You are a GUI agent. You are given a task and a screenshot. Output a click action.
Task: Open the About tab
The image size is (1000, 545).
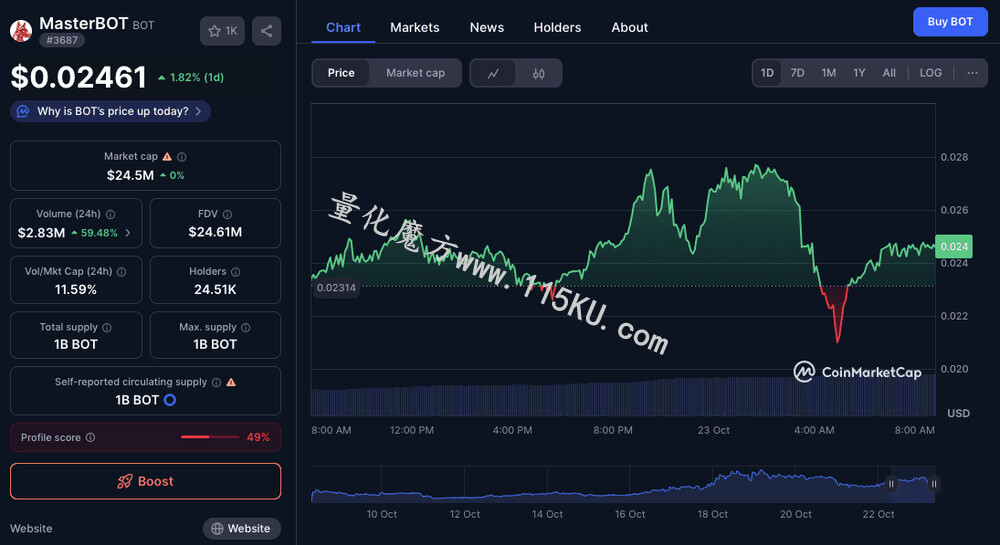629,27
